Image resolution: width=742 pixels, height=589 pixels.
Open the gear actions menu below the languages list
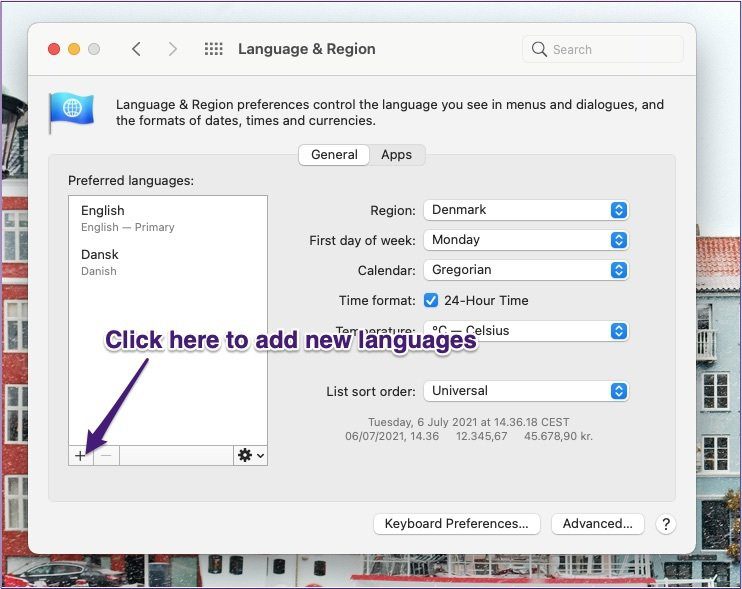(250, 456)
